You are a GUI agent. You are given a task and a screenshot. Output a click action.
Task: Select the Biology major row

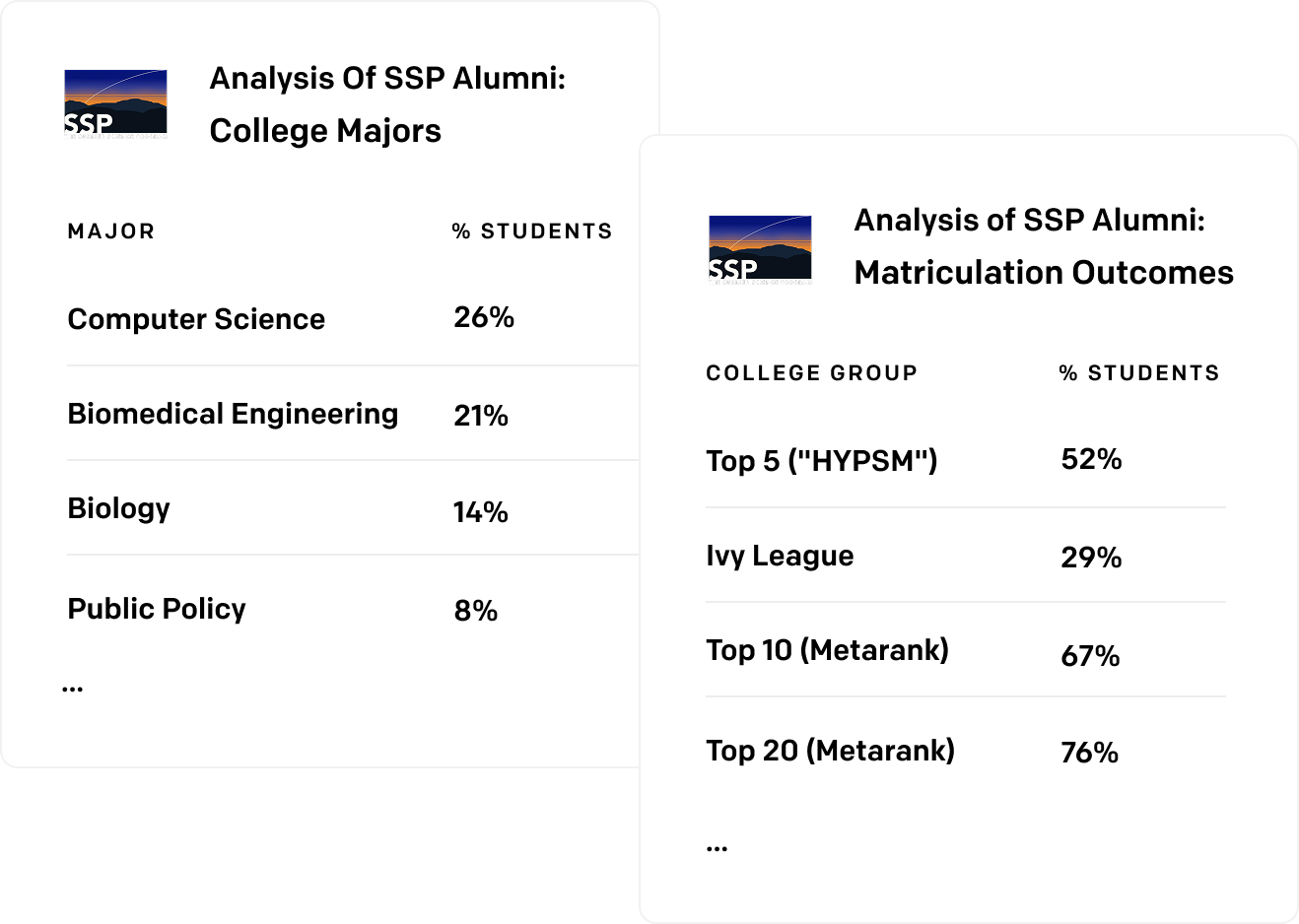[x=353, y=508]
